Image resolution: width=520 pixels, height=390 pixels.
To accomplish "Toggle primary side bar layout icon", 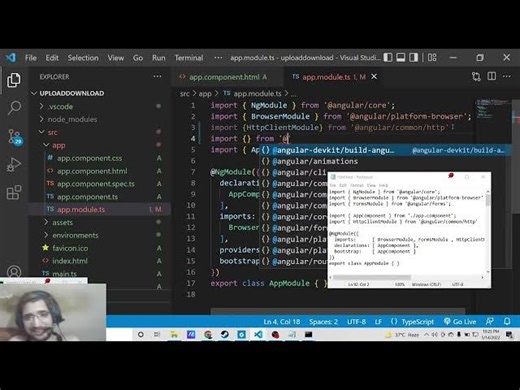I will click(388, 58).
